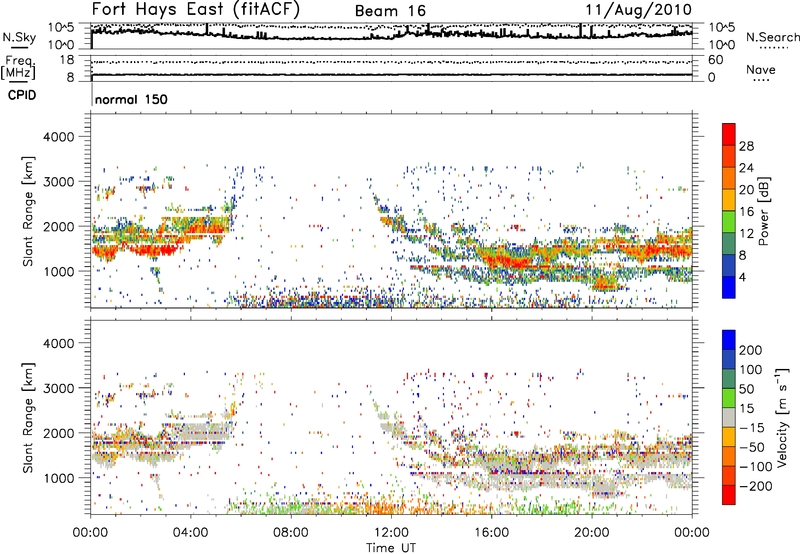Viewport: 800px width, 554px height.
Task: Click the 'Fort Hays East (fitACF)' plot title
Action: (196, 9)
